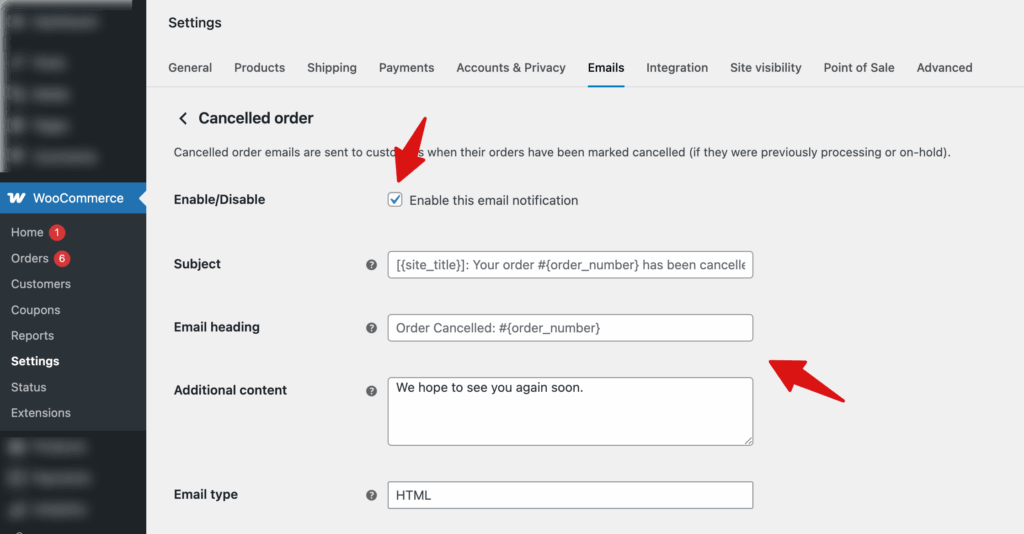
Task: Click into the Email heading input field
Action: pyautogui.click(x=570, y=328)
